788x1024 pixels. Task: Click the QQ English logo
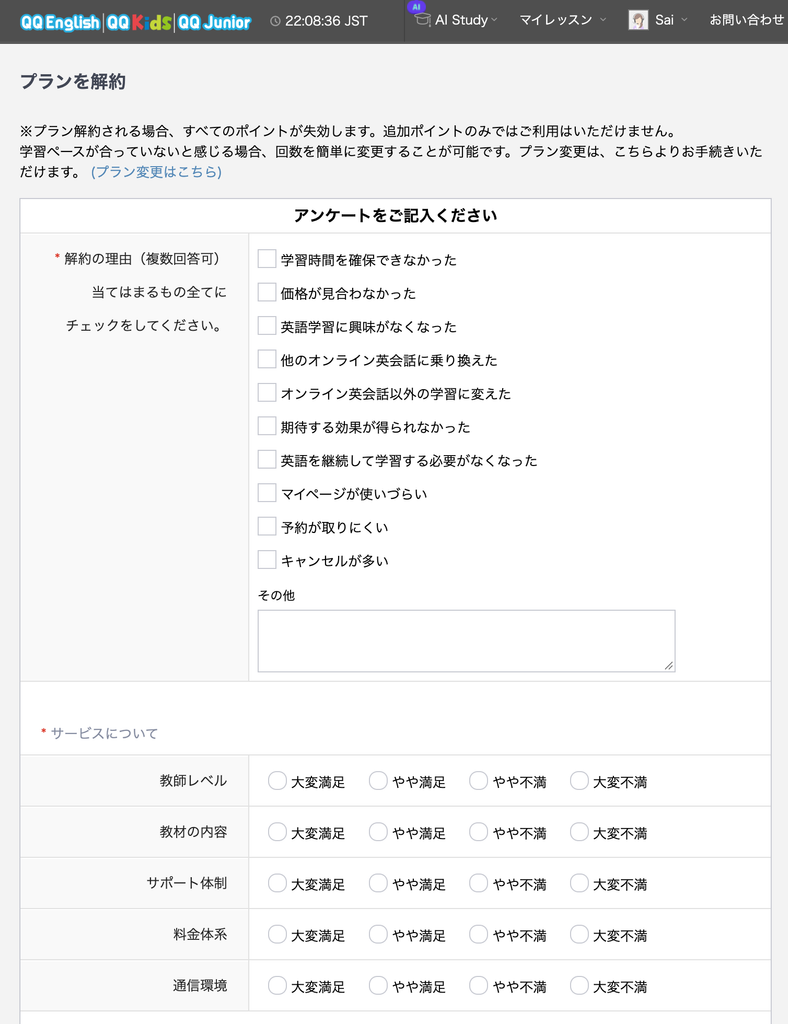pos(59,22)
